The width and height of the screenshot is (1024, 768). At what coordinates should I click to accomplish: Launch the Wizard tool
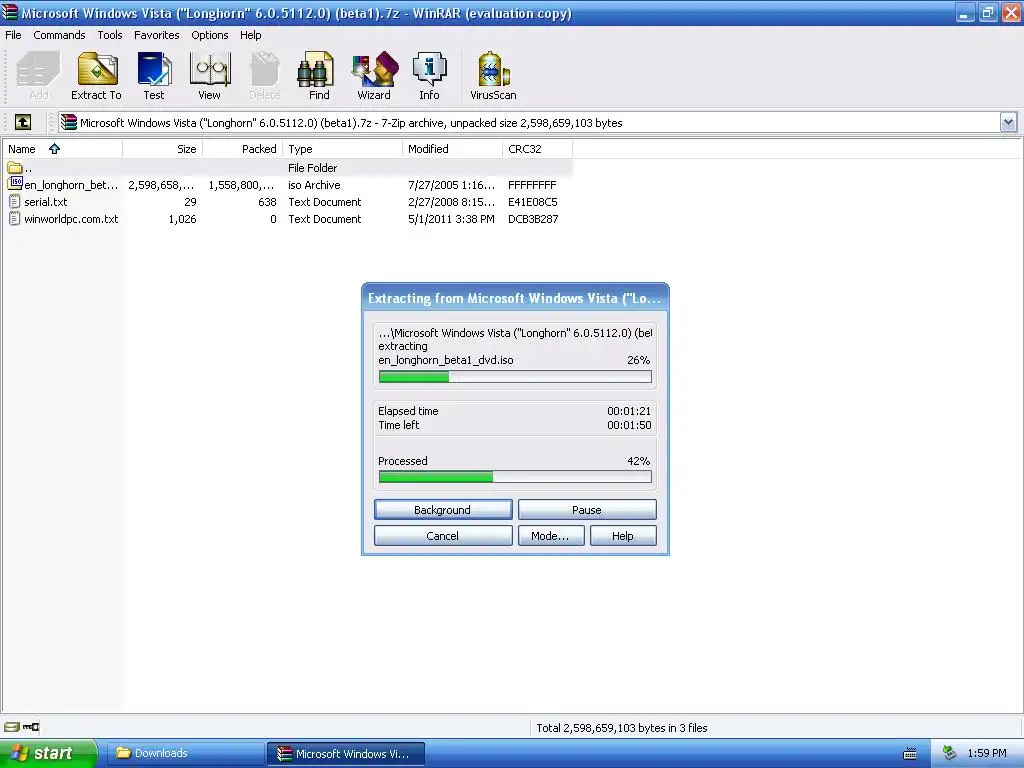(374, 76)
